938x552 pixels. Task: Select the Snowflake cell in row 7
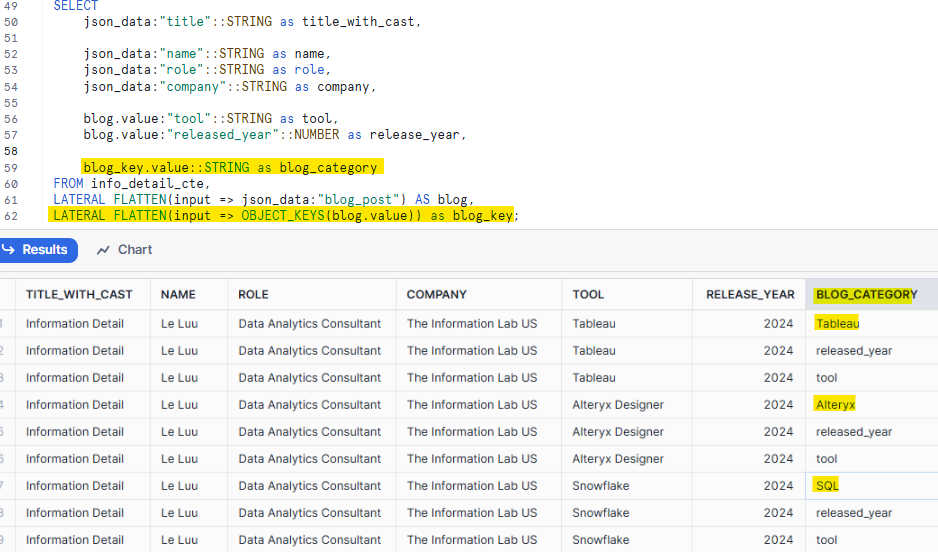point(601,486)
